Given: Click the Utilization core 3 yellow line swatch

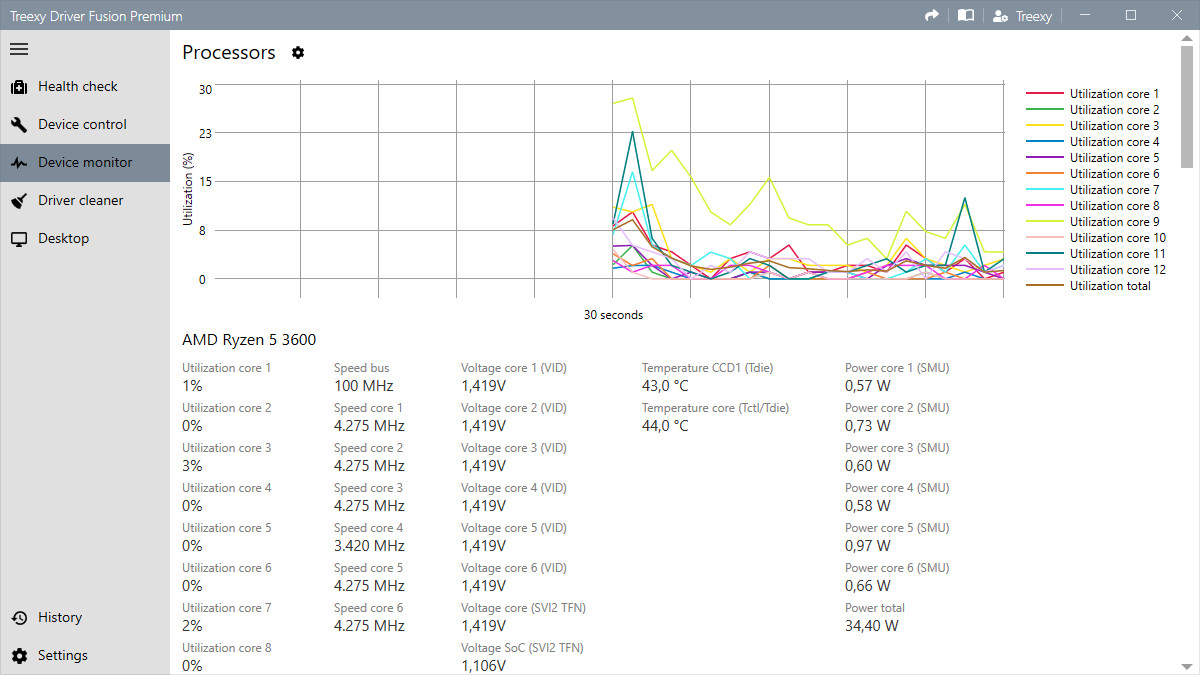Looking at the screenshot, I should pos(1044,126).
